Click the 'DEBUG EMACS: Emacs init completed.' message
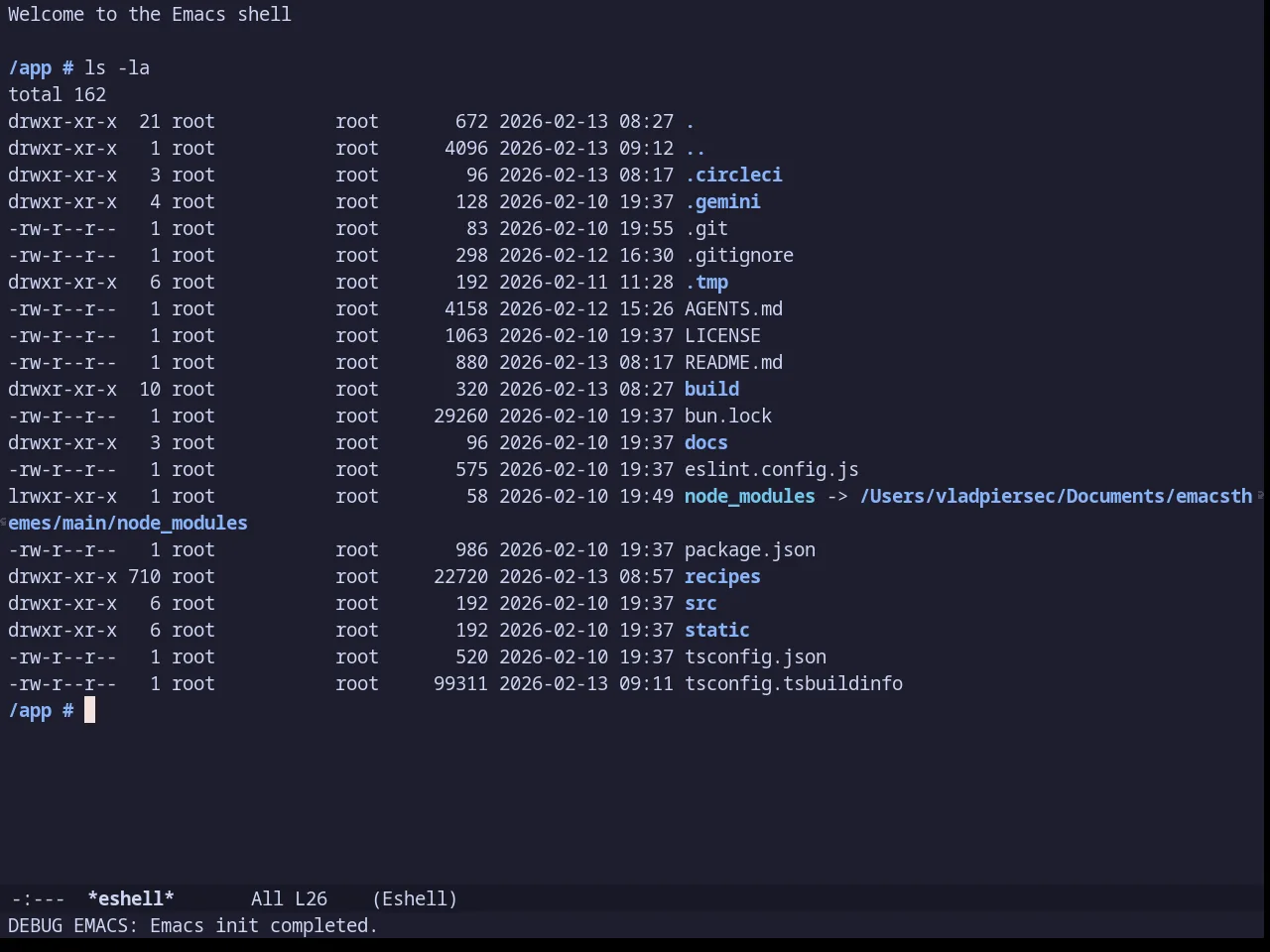Screen dimensions: 1270x952 pos(193,925)
